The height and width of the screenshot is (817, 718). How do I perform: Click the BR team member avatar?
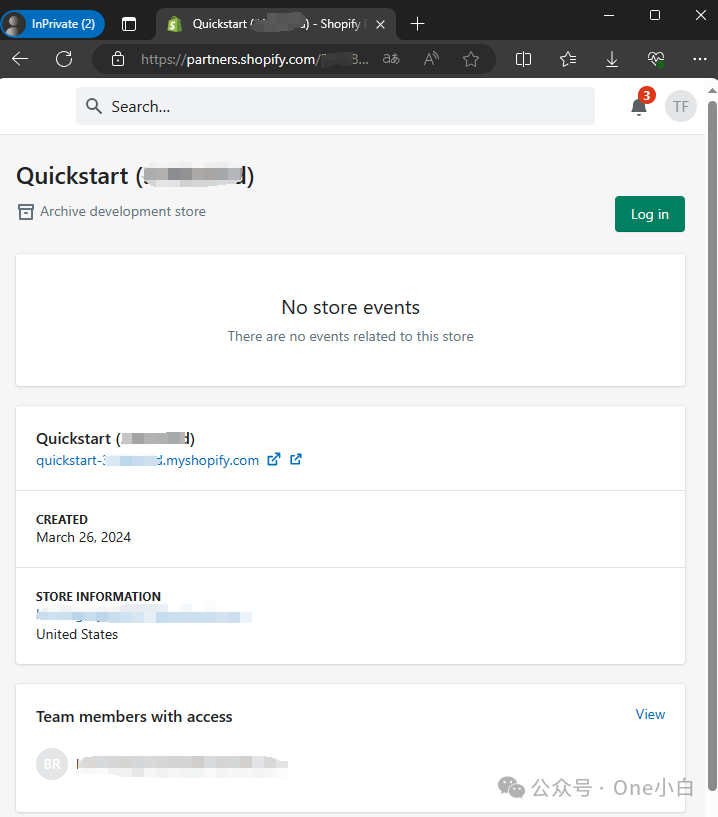pos(52,764)
